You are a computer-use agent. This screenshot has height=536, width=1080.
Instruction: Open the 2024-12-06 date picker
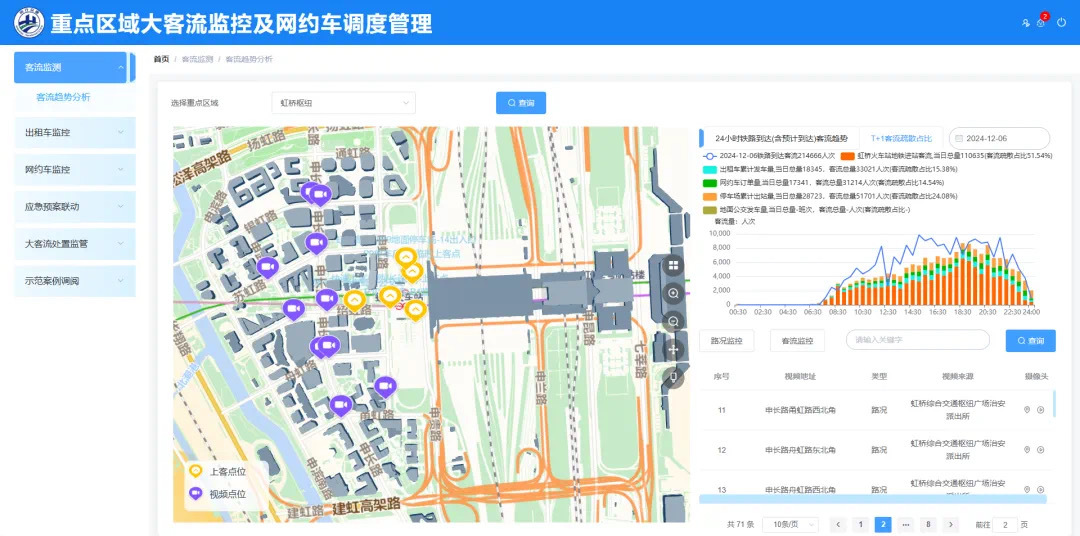click(999, 138)
